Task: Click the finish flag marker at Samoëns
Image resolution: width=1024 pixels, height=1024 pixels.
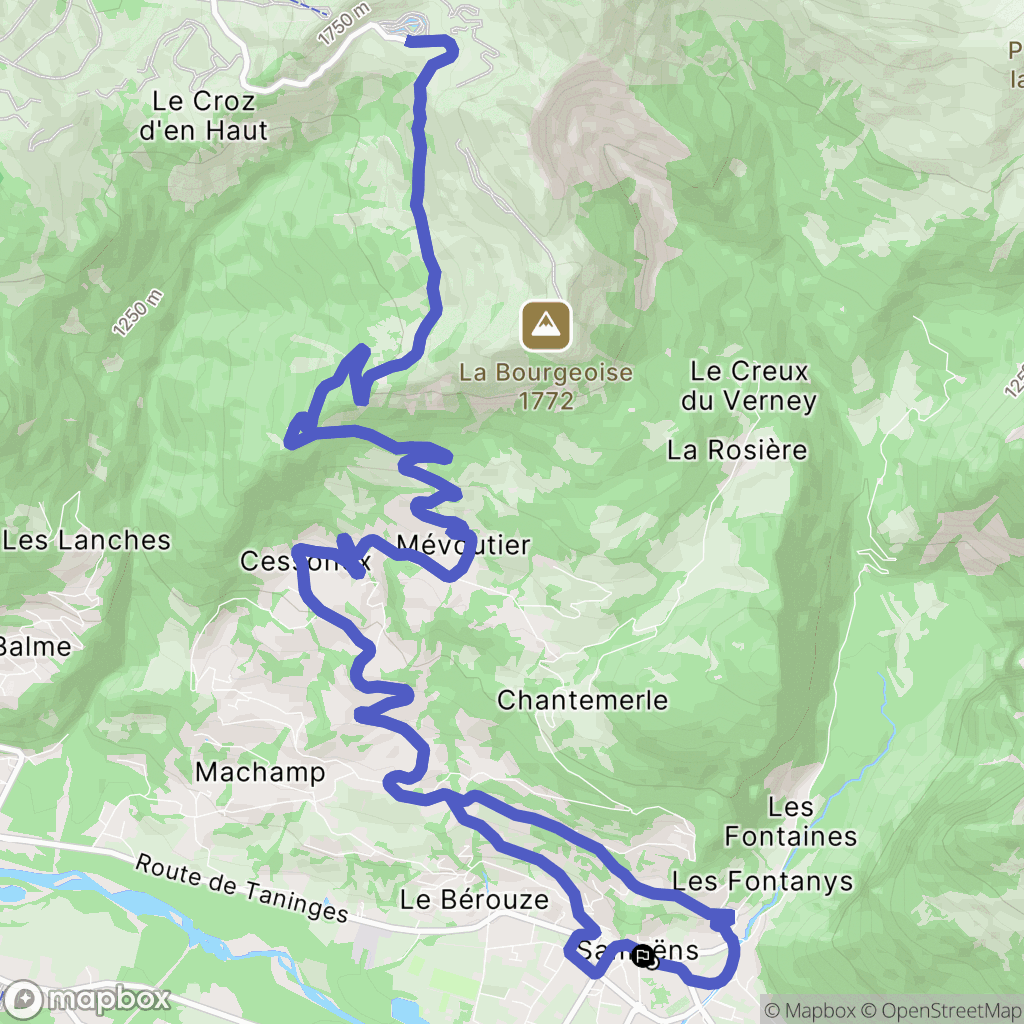Action: coord(643,956)
